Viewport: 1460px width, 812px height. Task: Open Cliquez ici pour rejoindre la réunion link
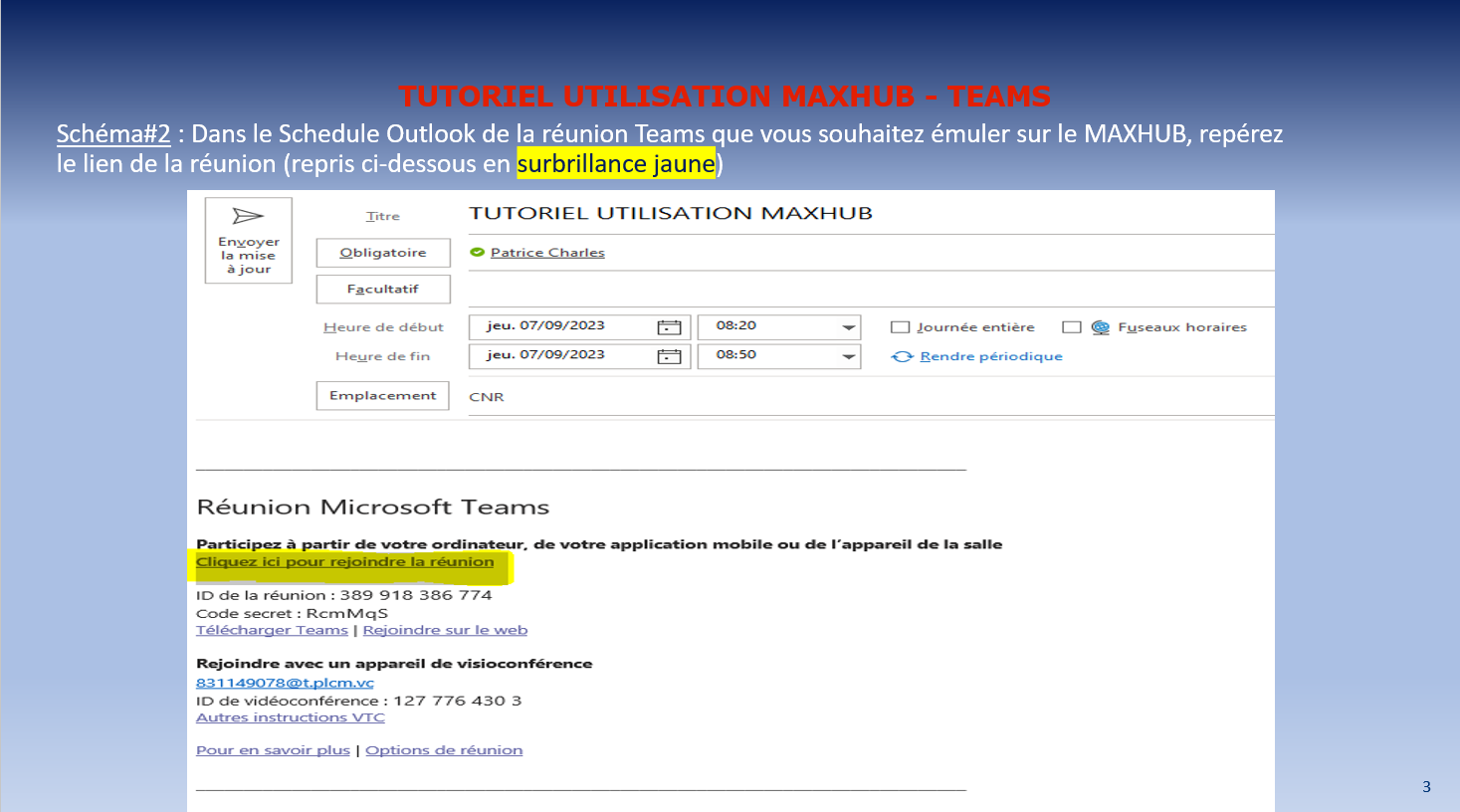pyautogui.click(x=345, y=562)
